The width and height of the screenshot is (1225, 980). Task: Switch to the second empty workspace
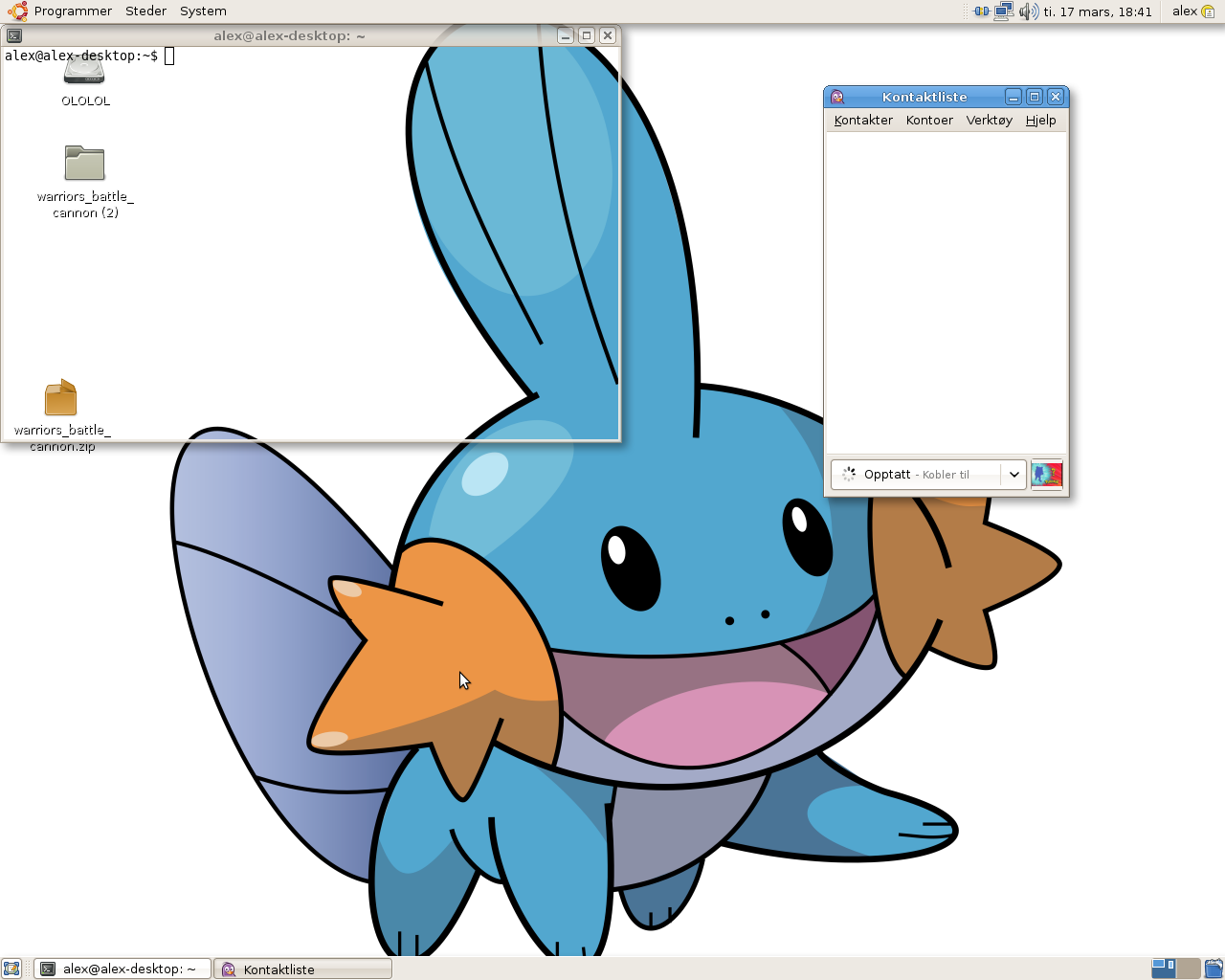[1188, 969]
